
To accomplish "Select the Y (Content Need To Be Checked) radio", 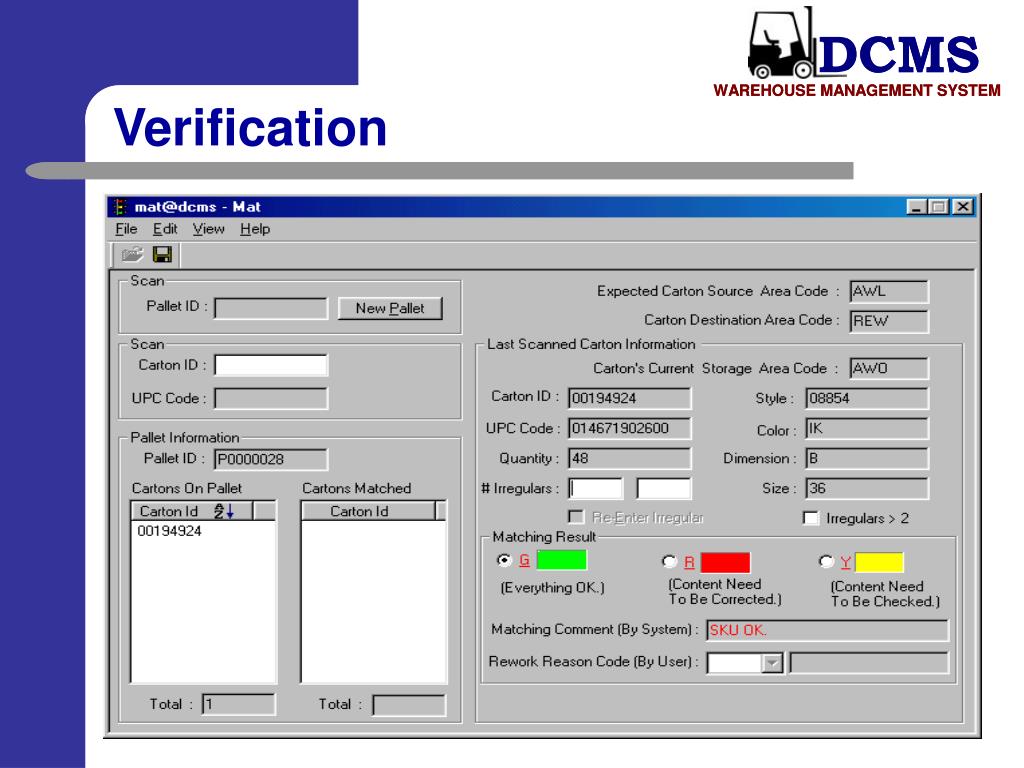I will pyautogui.click(x=826, y=562).
